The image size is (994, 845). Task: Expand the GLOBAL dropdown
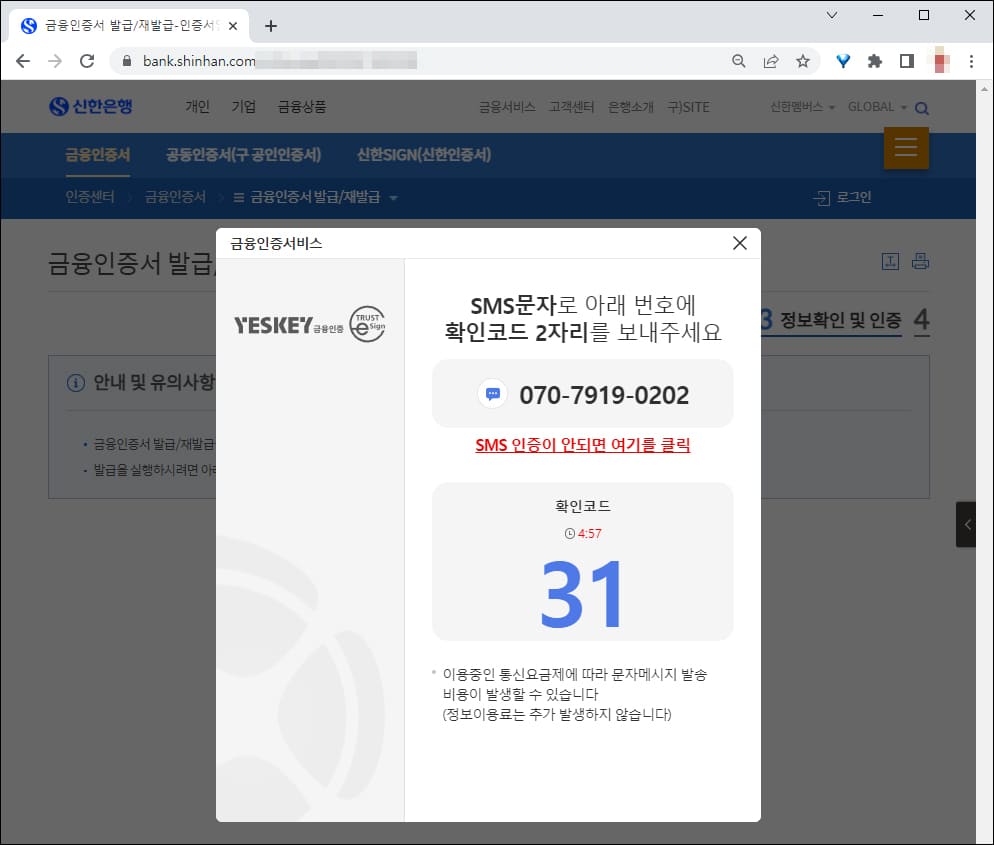pyautogui.click(x=877, y=106)
